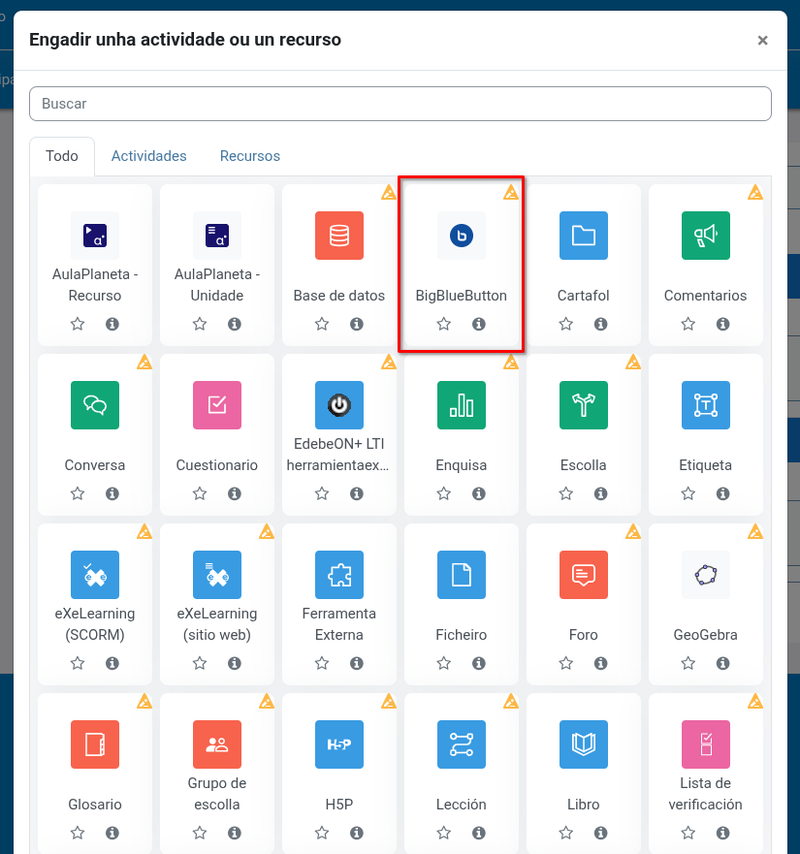Click the Lección activity link

tap(461, 804)
